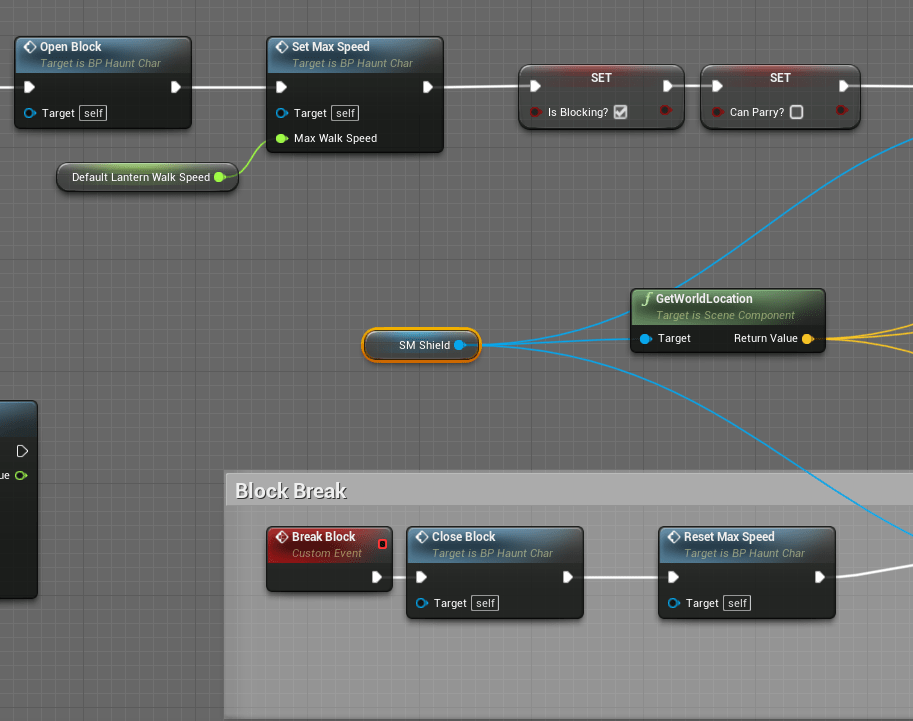Screen dimensions: 913x721
Task: Click the Close Block node icon
Action: point(421,537)
